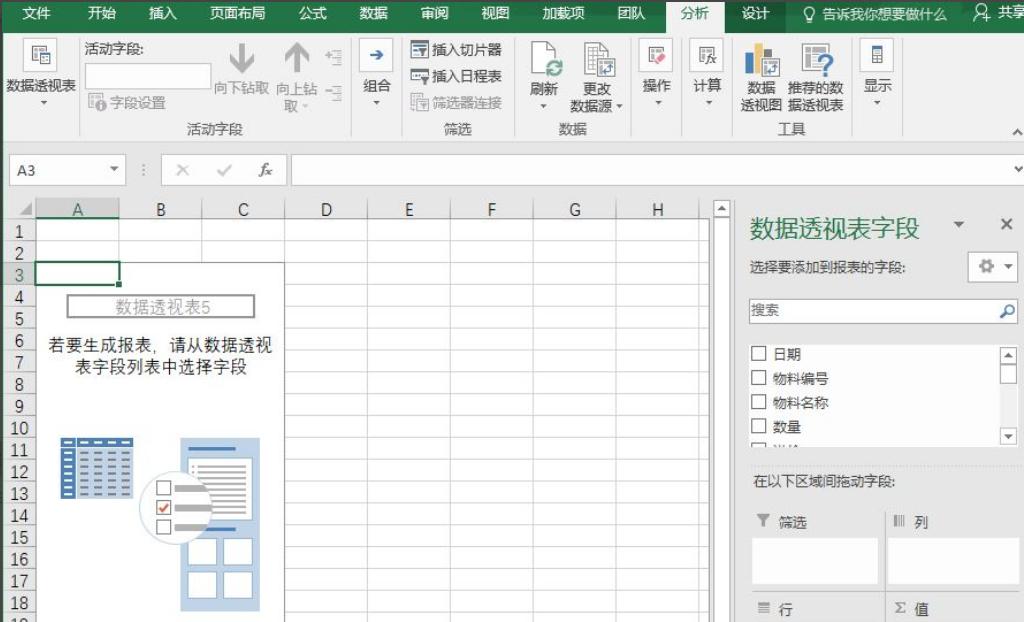Click the select-all corner of the sheet

click(x=25, y=209)
